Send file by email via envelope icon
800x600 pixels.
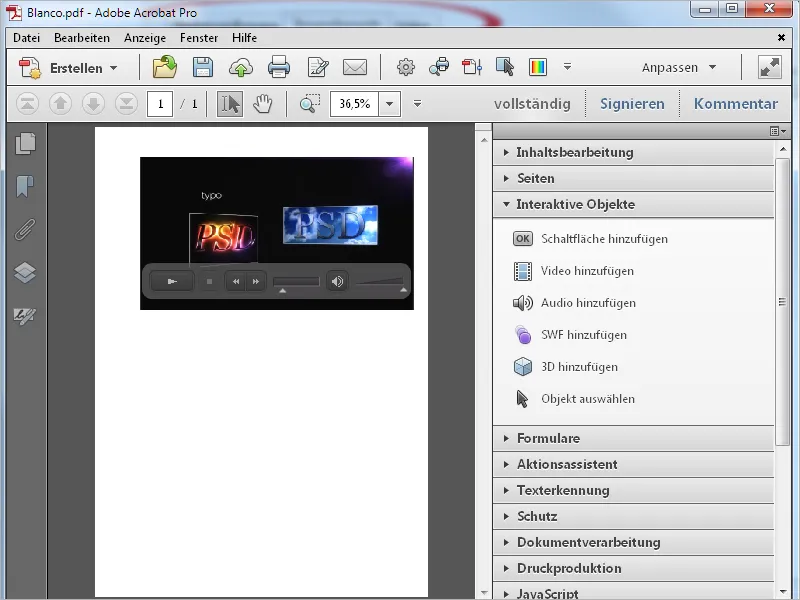click(355, 67)
